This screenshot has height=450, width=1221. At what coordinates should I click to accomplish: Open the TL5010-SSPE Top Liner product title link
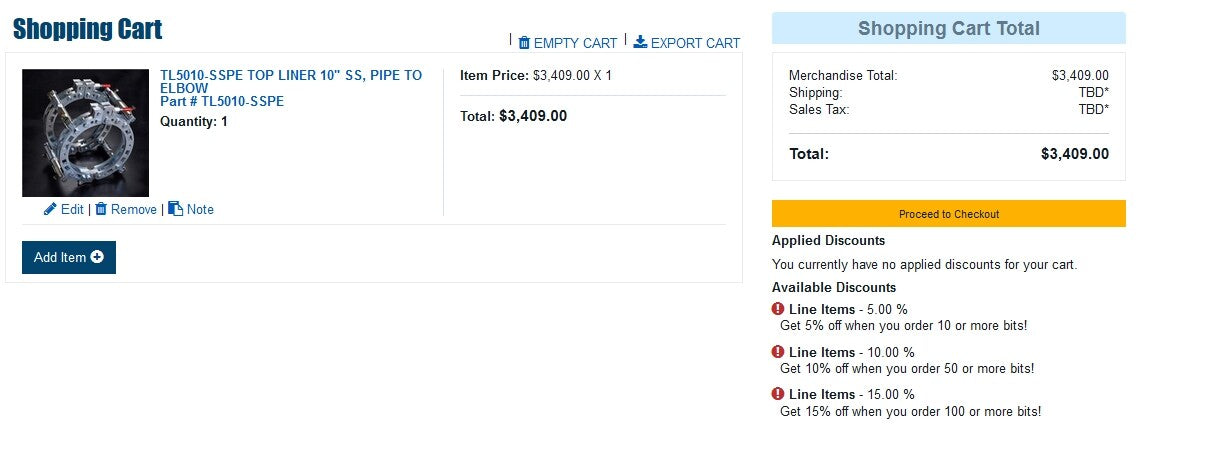(291, 81)
